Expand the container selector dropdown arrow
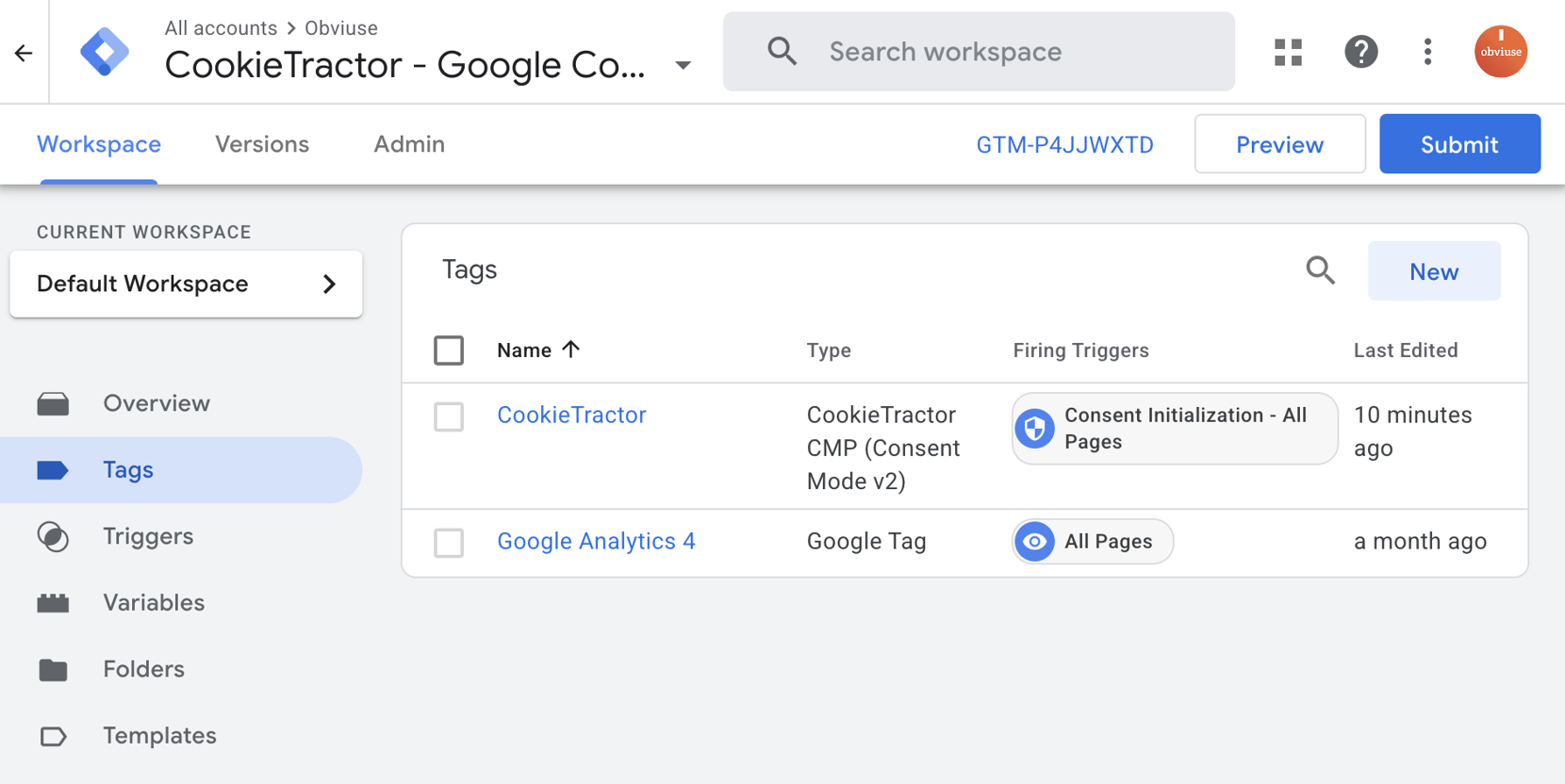 click(x=684, y=66)
